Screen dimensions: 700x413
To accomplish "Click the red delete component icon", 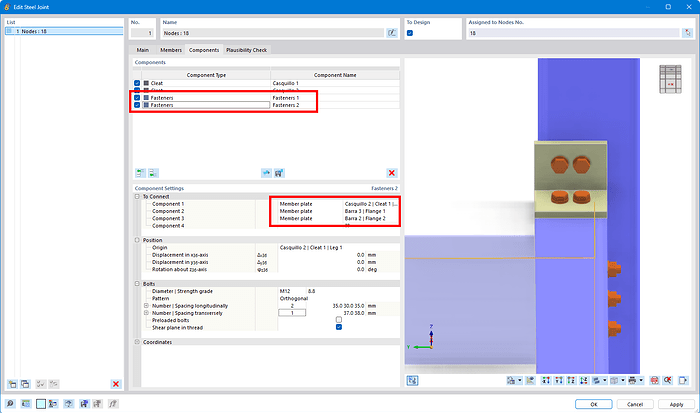I will coord(392,173).
